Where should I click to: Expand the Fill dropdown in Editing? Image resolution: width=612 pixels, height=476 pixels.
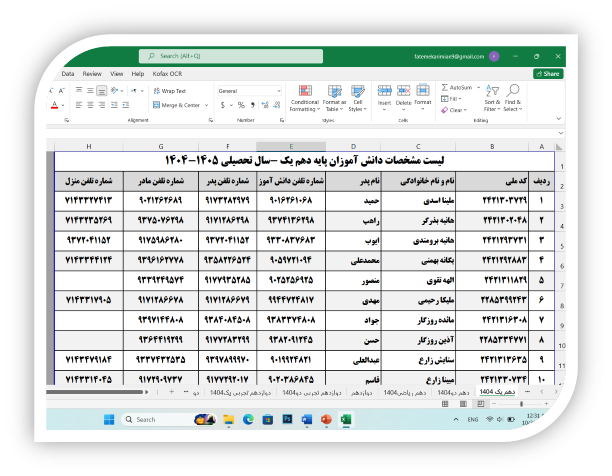point(452,99)
